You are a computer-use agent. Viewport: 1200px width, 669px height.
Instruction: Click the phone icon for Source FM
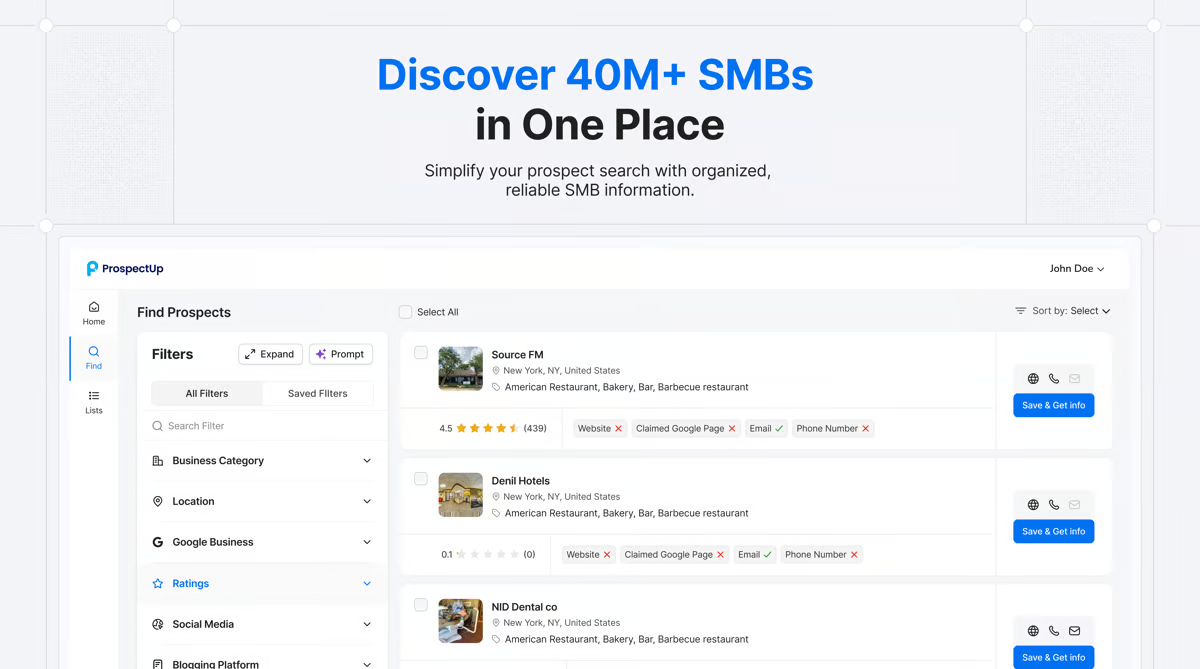click(1054, 379)
